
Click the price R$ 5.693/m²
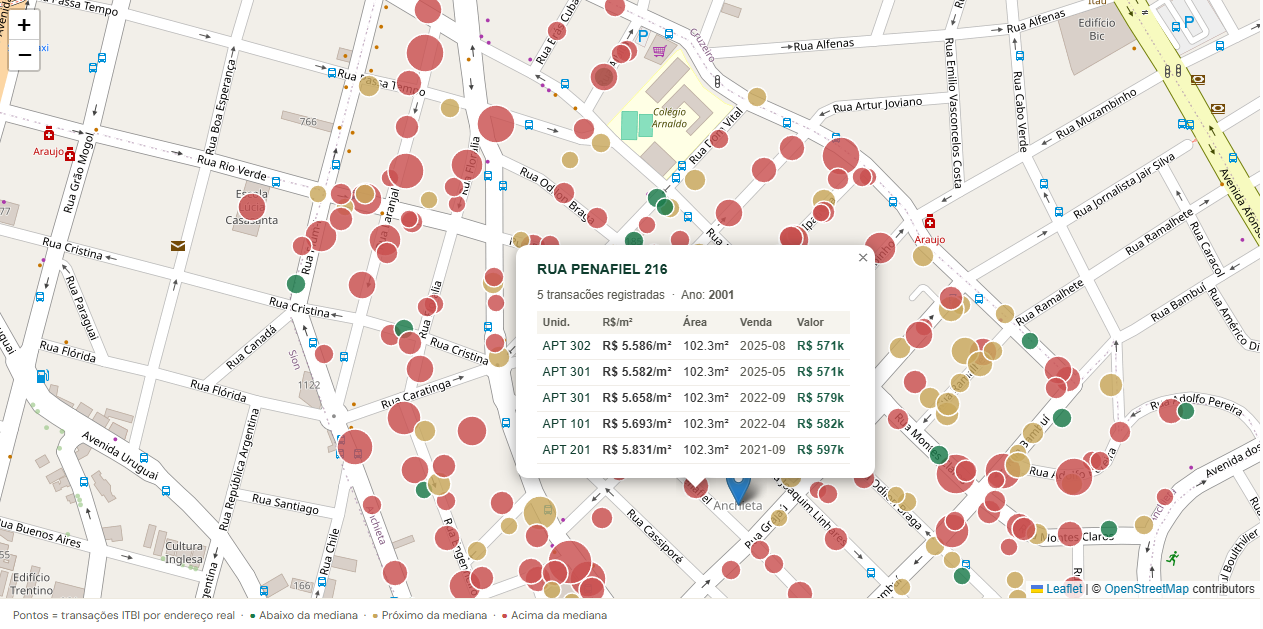(x=637, y=424)
